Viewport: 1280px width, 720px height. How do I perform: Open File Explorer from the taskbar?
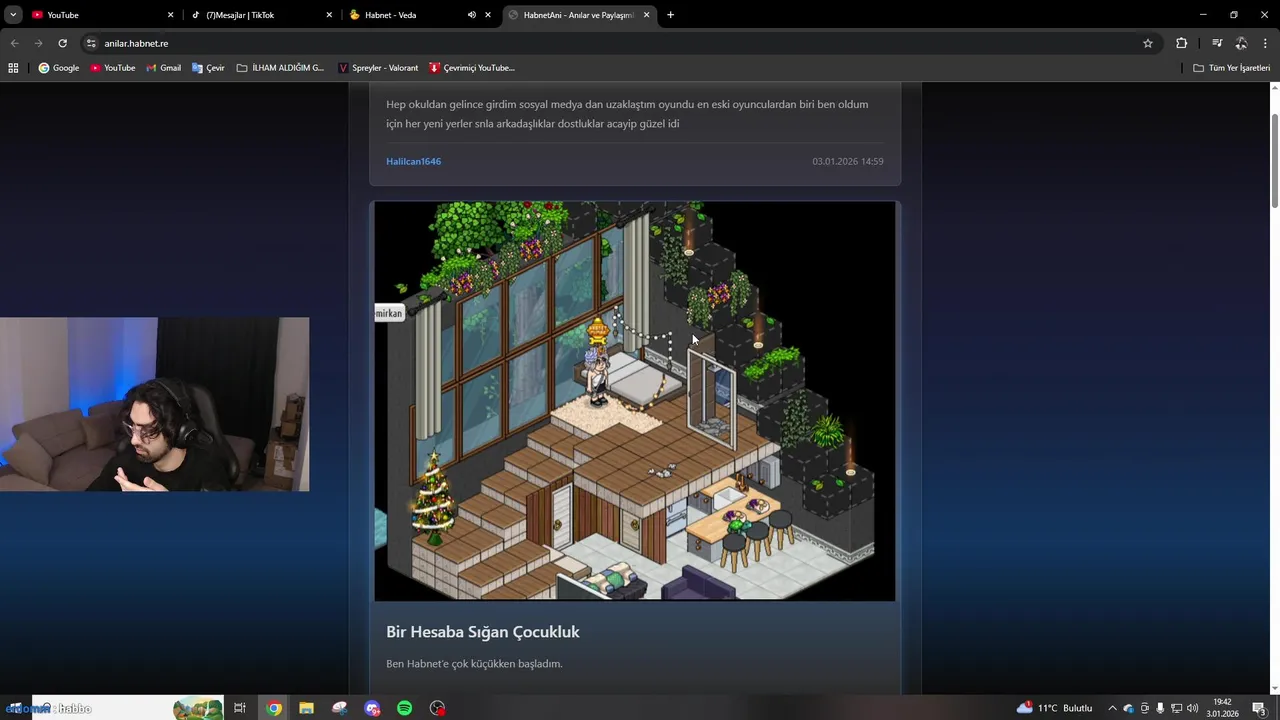(306, 708)
